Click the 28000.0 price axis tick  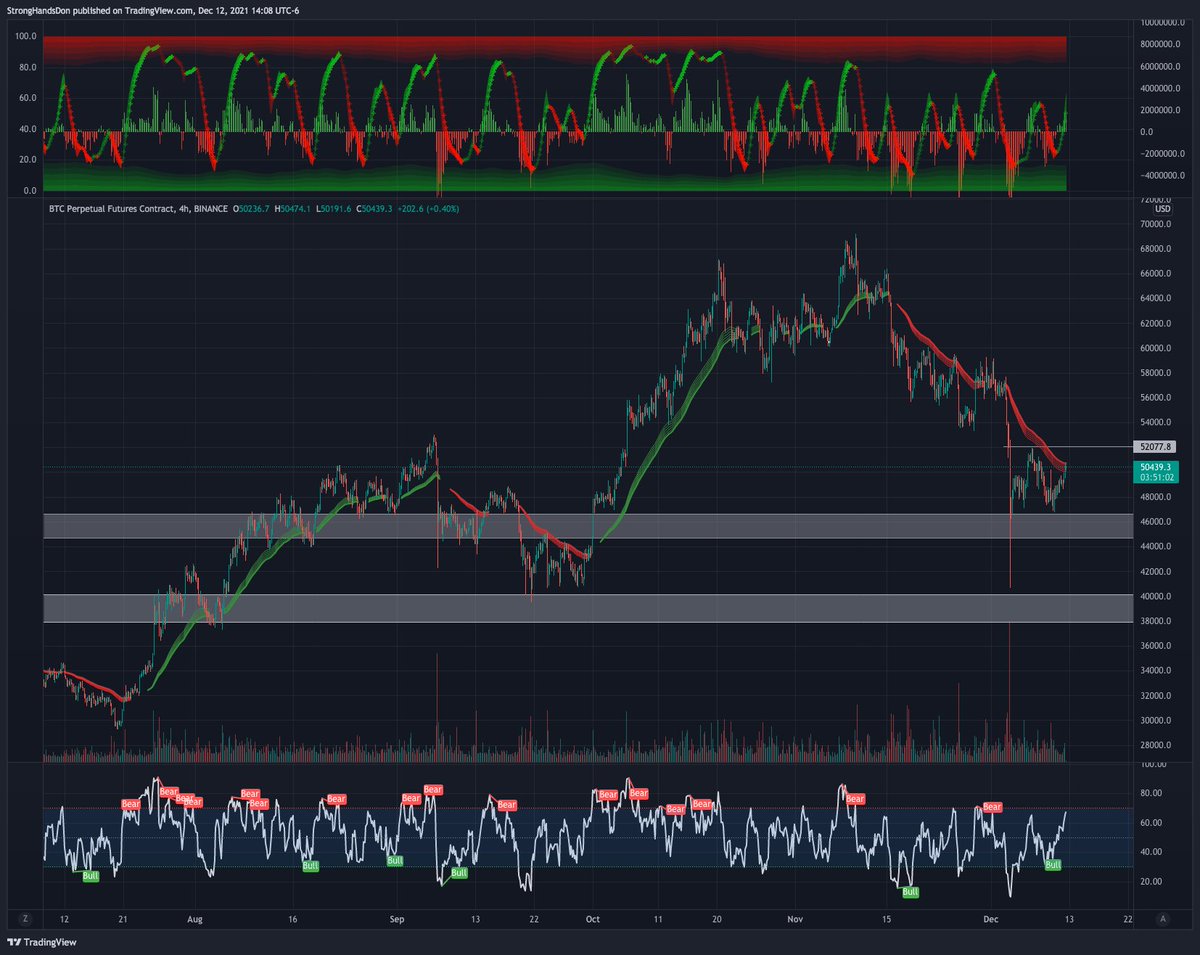pyautogui.click(x=1156, y=745)
